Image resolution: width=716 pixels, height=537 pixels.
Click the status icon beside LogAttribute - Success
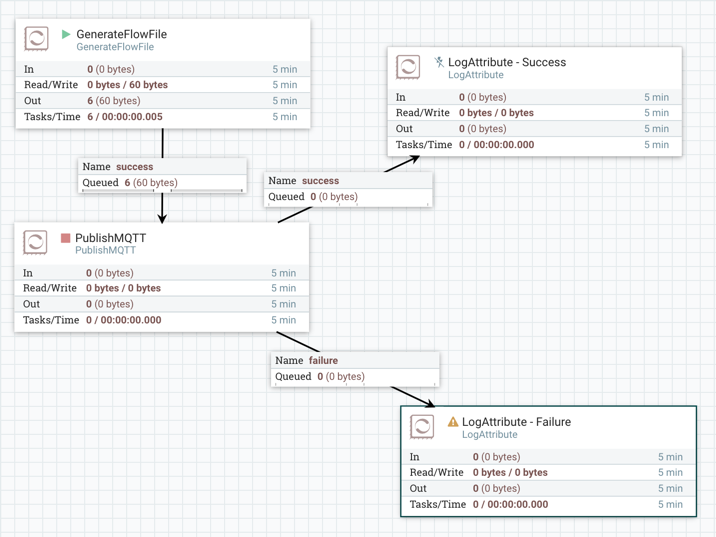pos(438,62)
